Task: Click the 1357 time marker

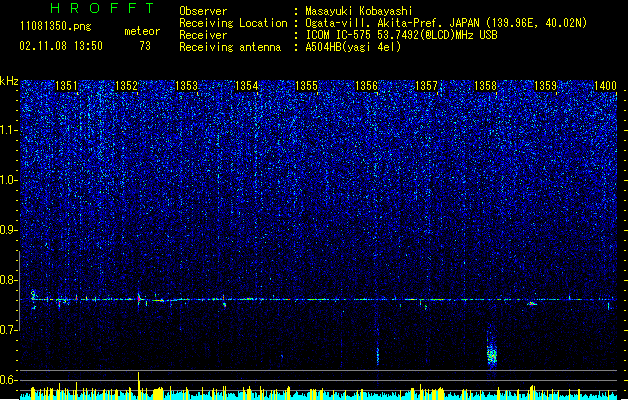Action: (x=426, y=86)
